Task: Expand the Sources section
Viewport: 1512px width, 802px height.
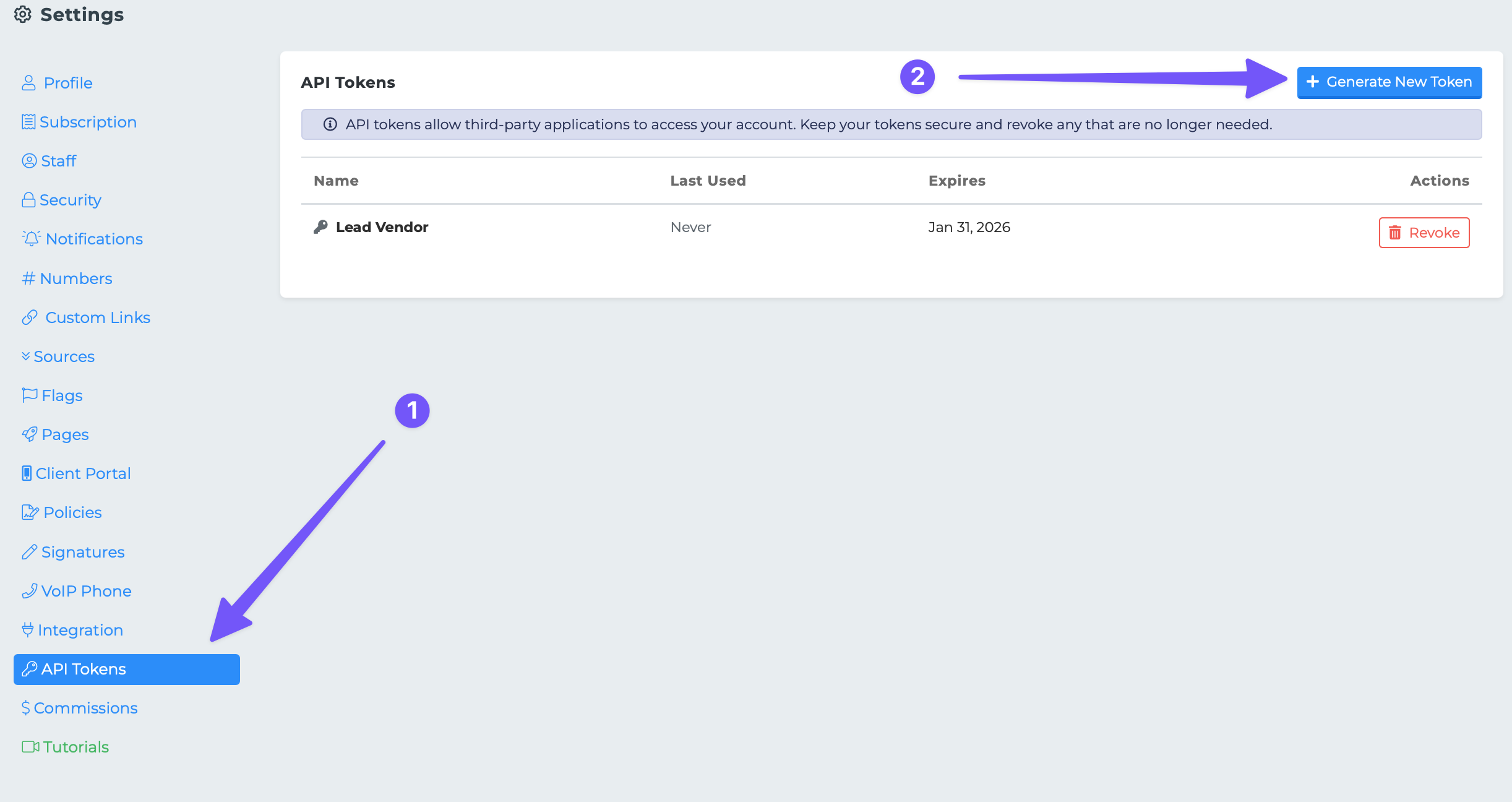Action: (58, 356)
